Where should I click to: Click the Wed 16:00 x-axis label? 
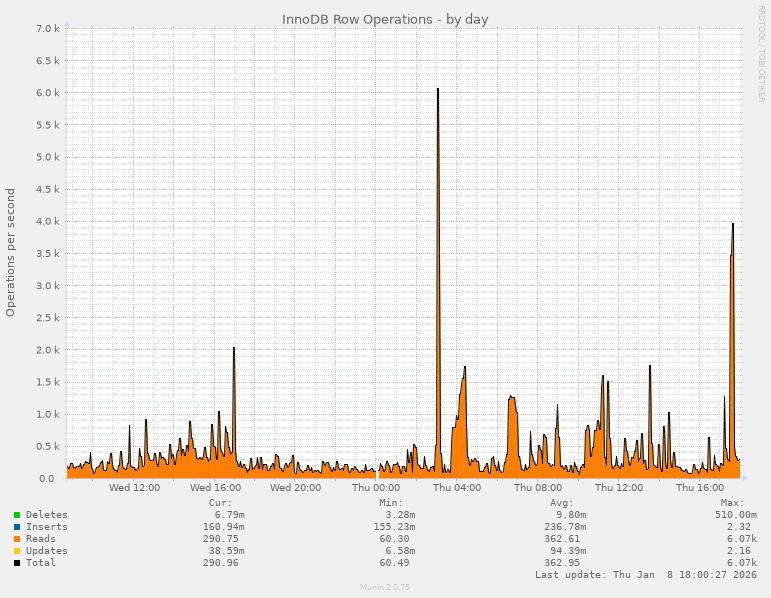click(x=215, y=488)
